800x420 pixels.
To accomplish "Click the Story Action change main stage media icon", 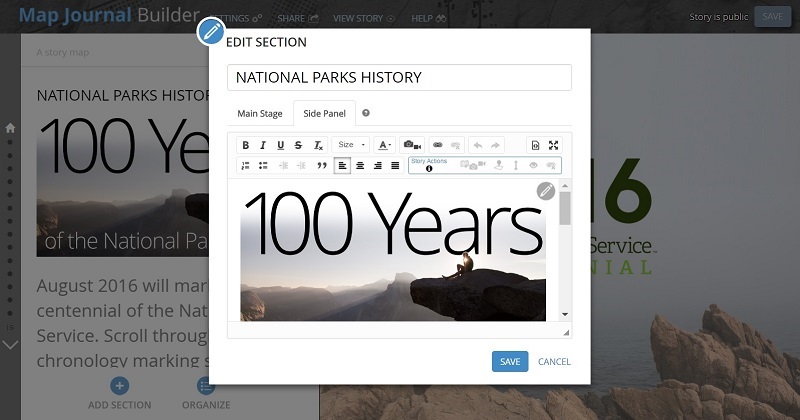I will point(472,165).
